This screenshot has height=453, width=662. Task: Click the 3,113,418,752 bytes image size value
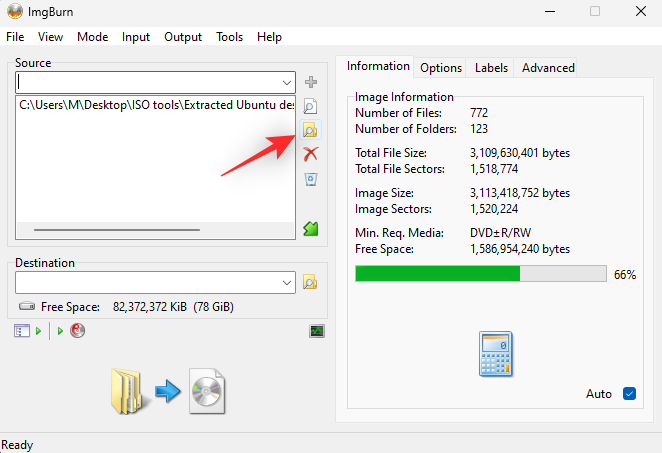520,193
